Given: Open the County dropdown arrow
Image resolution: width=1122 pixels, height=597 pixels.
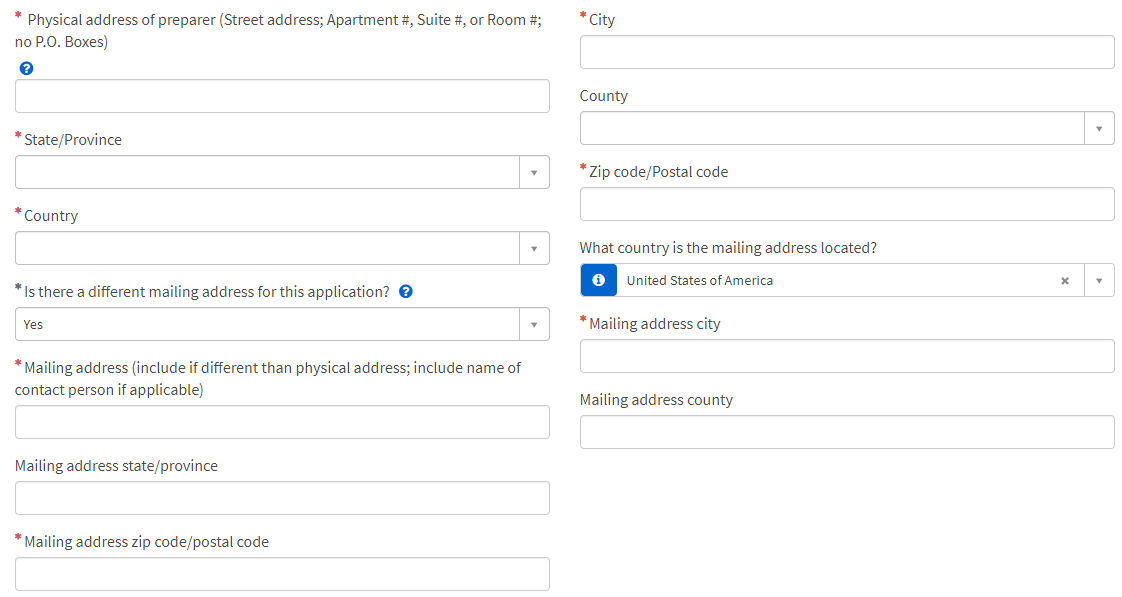Looking at the screenshot, I should [x=1099, y=128].
